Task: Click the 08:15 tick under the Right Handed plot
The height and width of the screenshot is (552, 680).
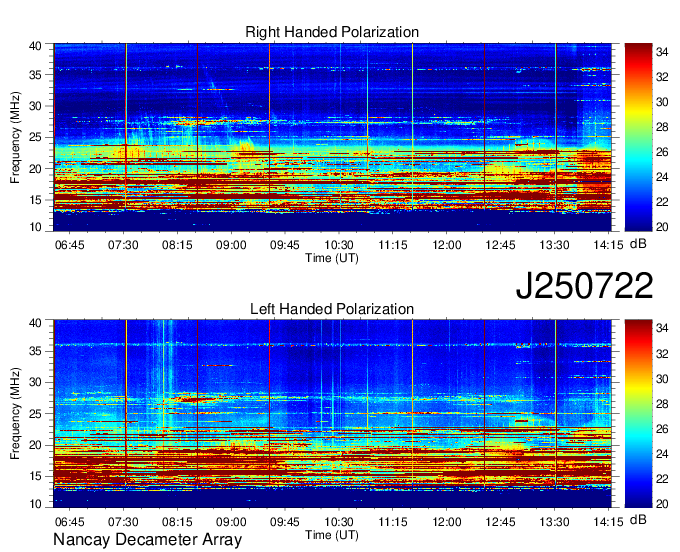Action: 177,245
